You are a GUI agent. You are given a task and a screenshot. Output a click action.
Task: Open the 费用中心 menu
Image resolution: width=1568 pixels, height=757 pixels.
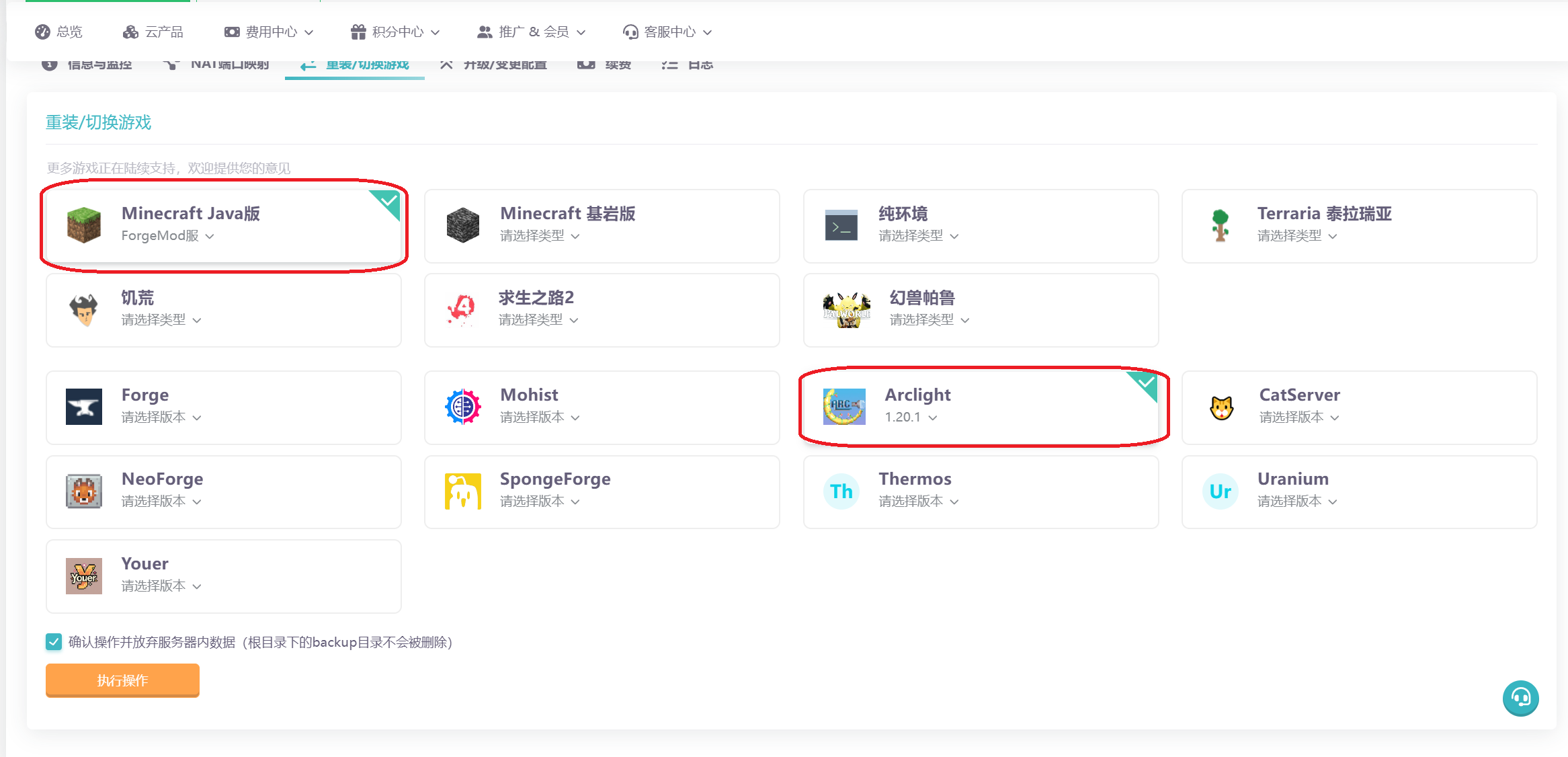270,32
